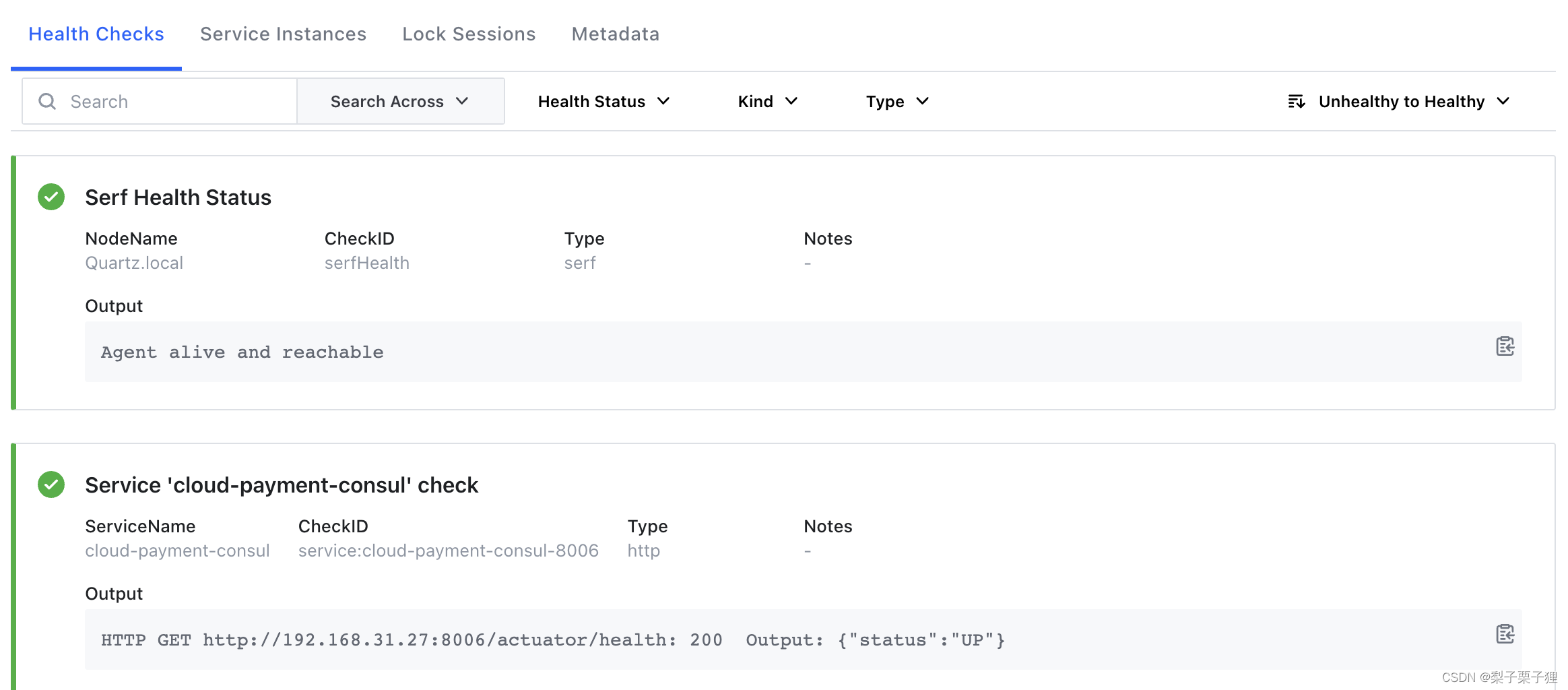Select the service:cloud-payment-consul-8006 CheckID

(449, 551)
